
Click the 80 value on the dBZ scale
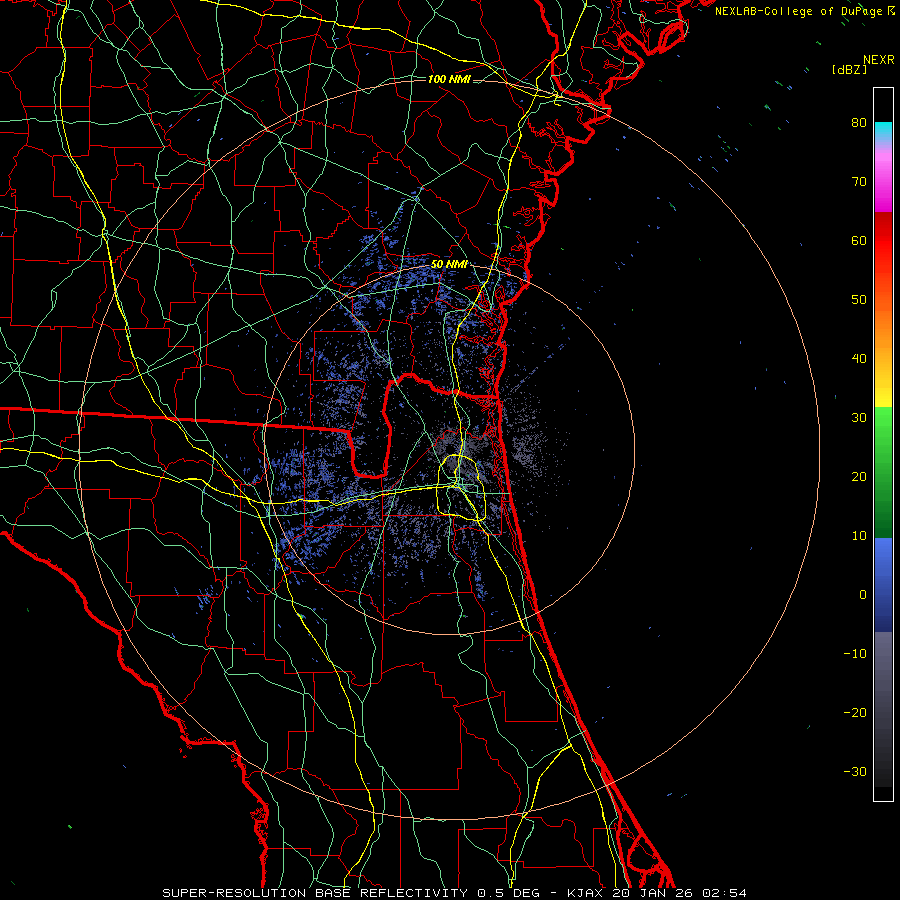coord(859,123)
